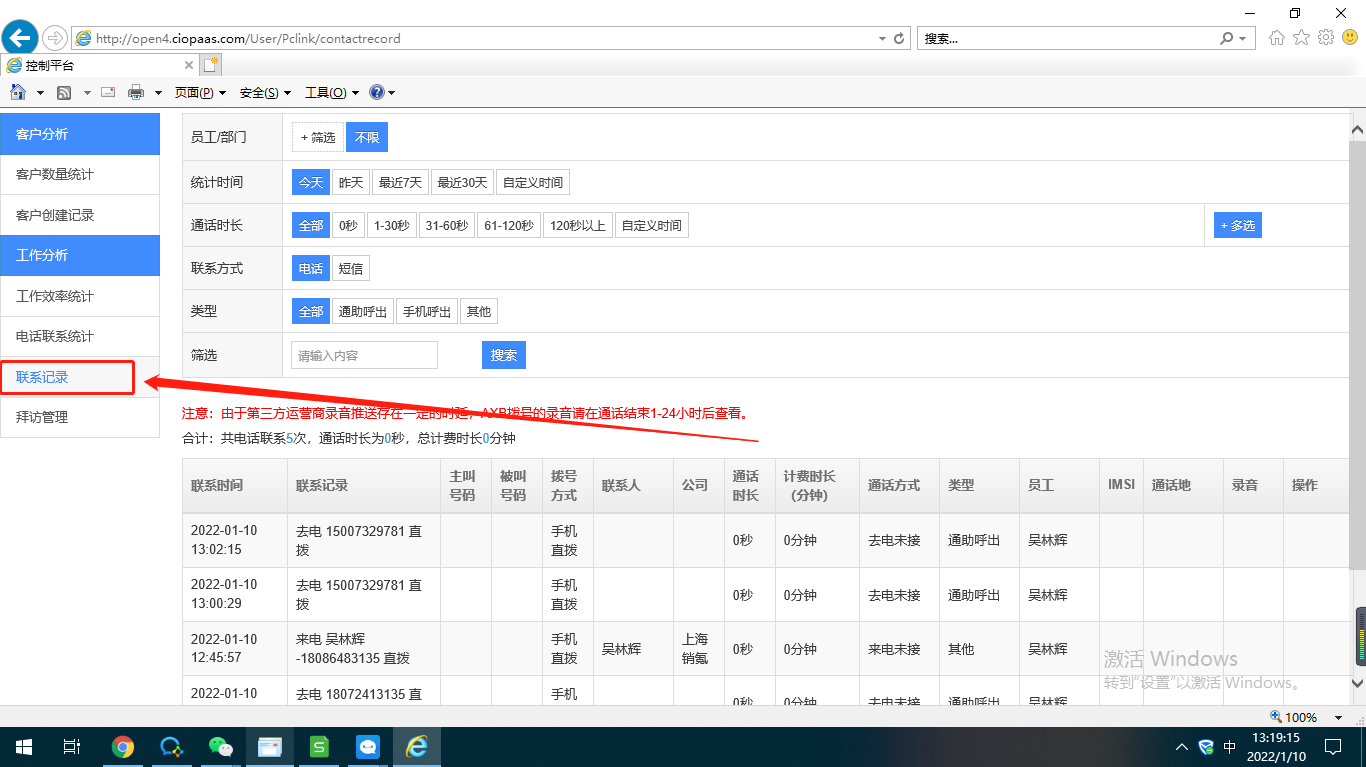
Task: Open the favorites star icon
Action: [x=1301, y=38]
